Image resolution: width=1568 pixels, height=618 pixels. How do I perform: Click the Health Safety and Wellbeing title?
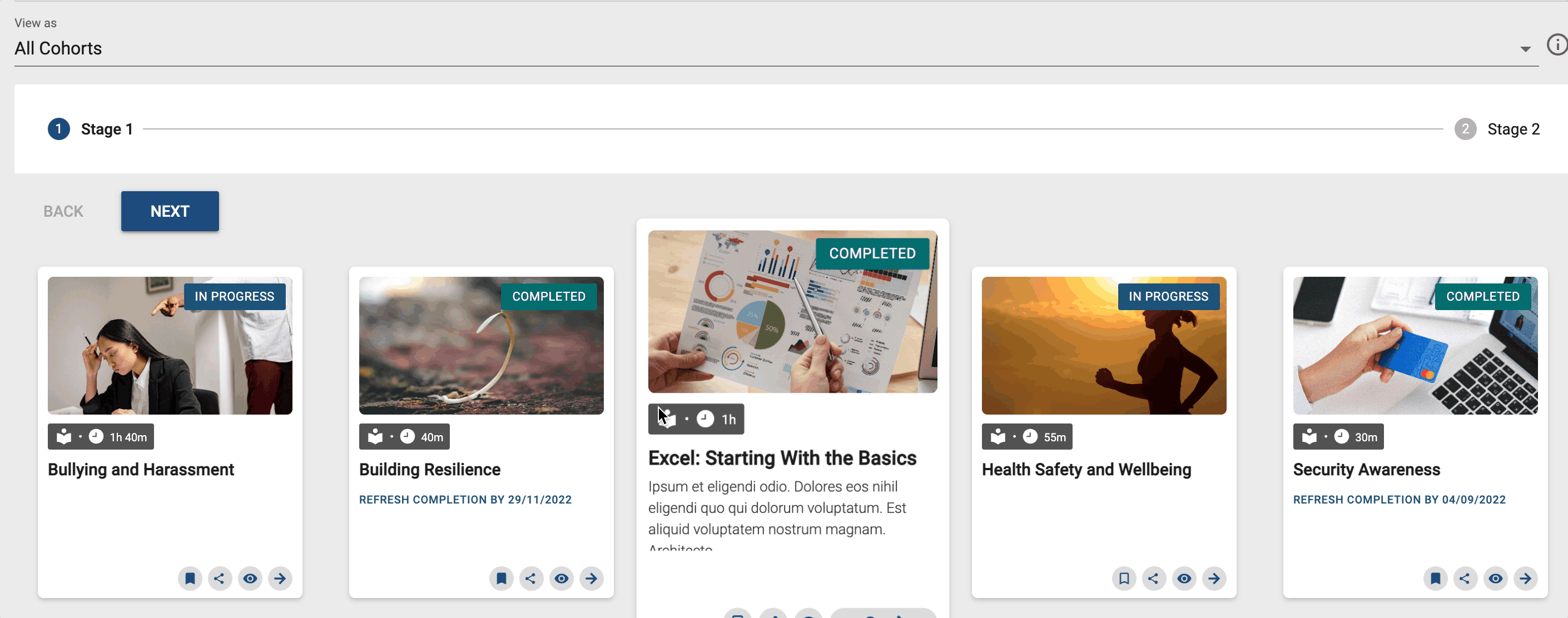pos(1086,470)
